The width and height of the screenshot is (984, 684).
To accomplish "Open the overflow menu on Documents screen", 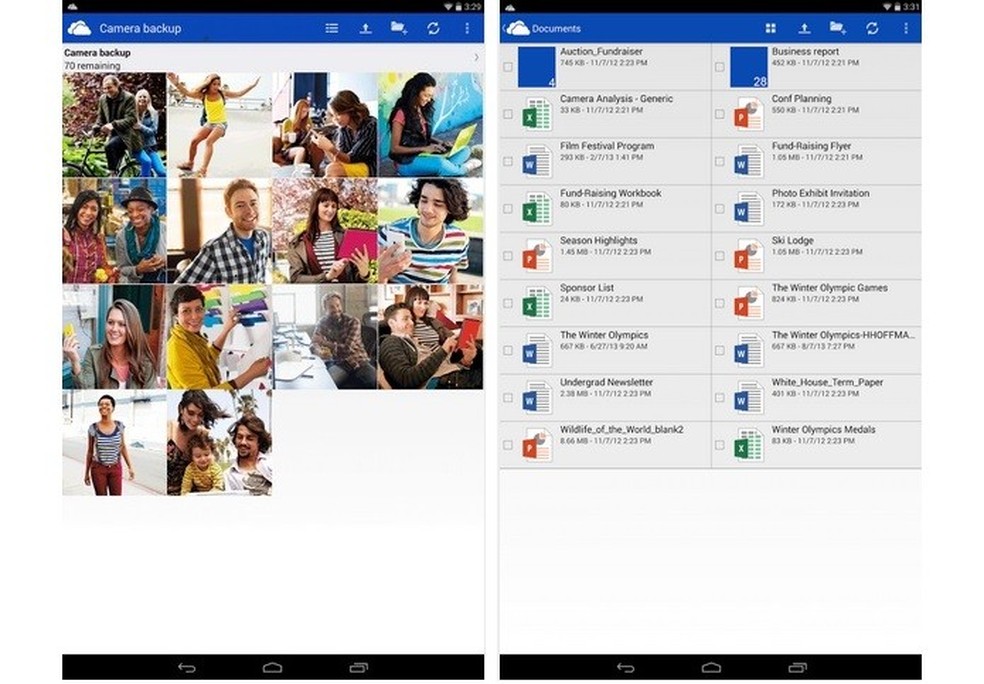I will [906, 28].
